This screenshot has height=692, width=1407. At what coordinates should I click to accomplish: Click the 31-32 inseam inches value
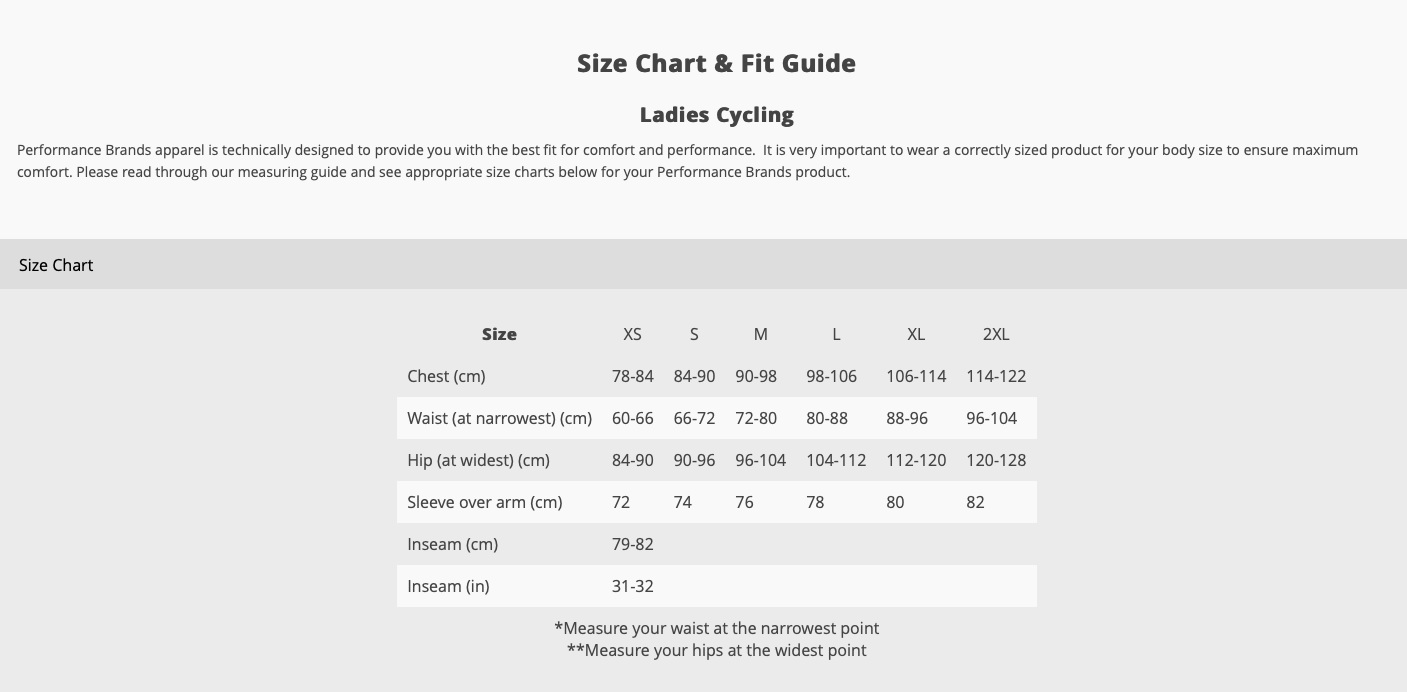click(x=632, y=586)
